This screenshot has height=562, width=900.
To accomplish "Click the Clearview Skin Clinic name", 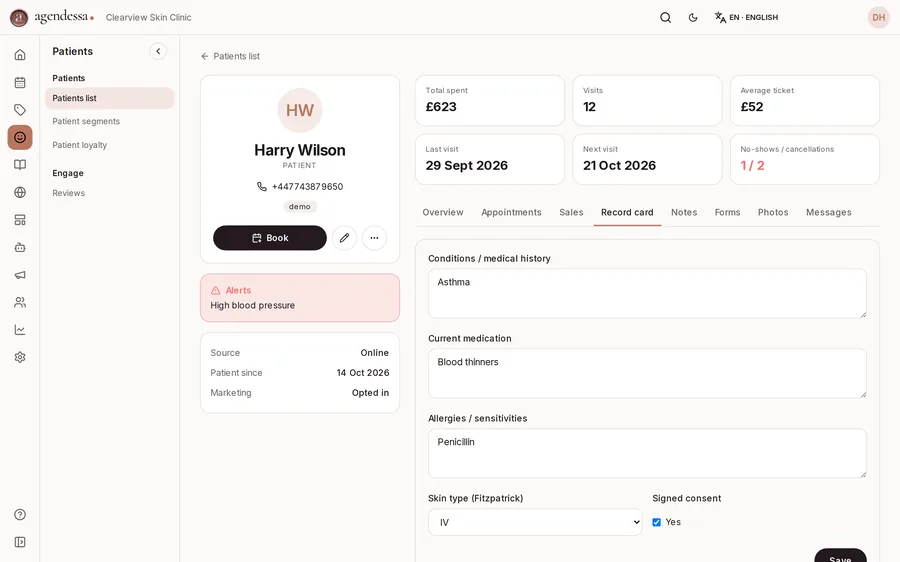I will click(x=149, y=17).
